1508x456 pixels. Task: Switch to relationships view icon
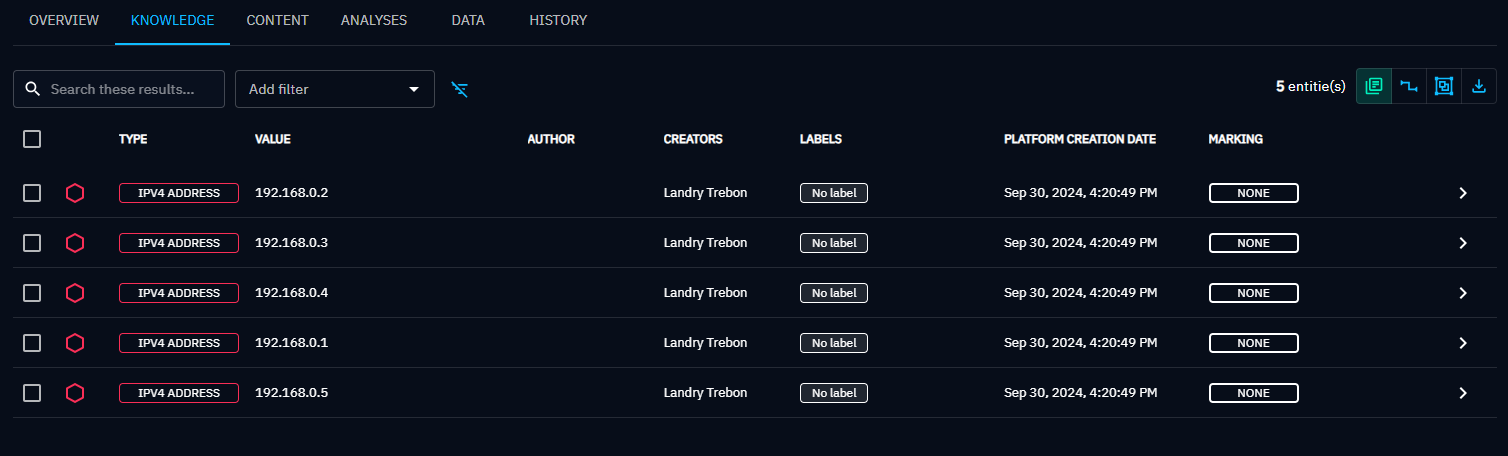click(x=1409, y=87)
